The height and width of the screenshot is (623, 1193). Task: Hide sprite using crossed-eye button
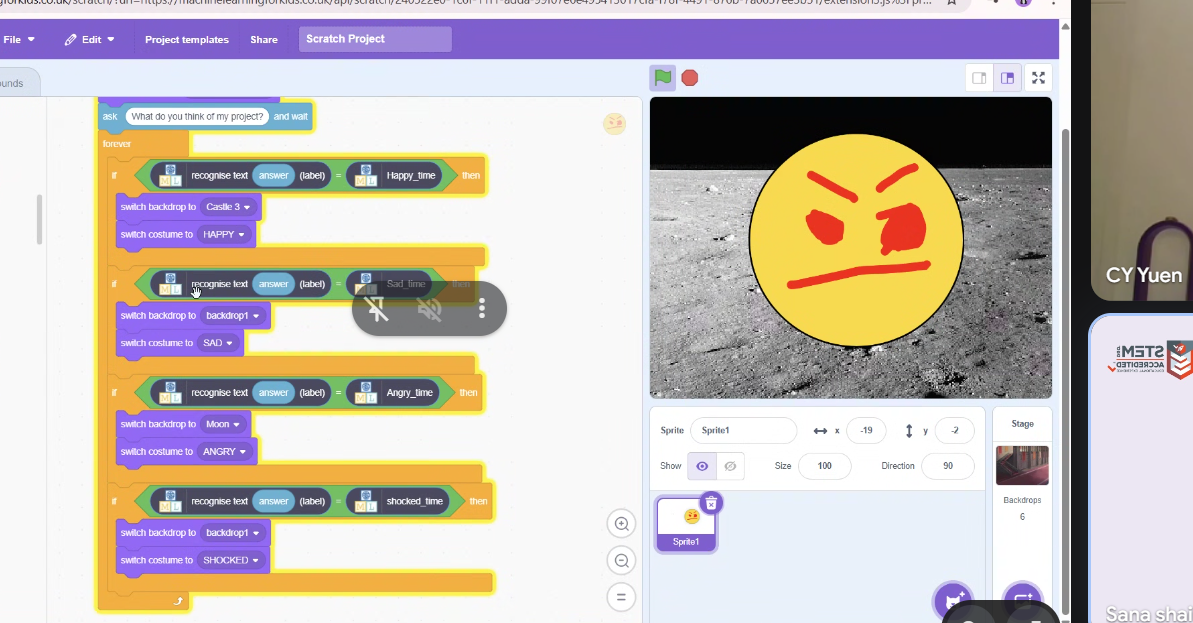[730, 466]
